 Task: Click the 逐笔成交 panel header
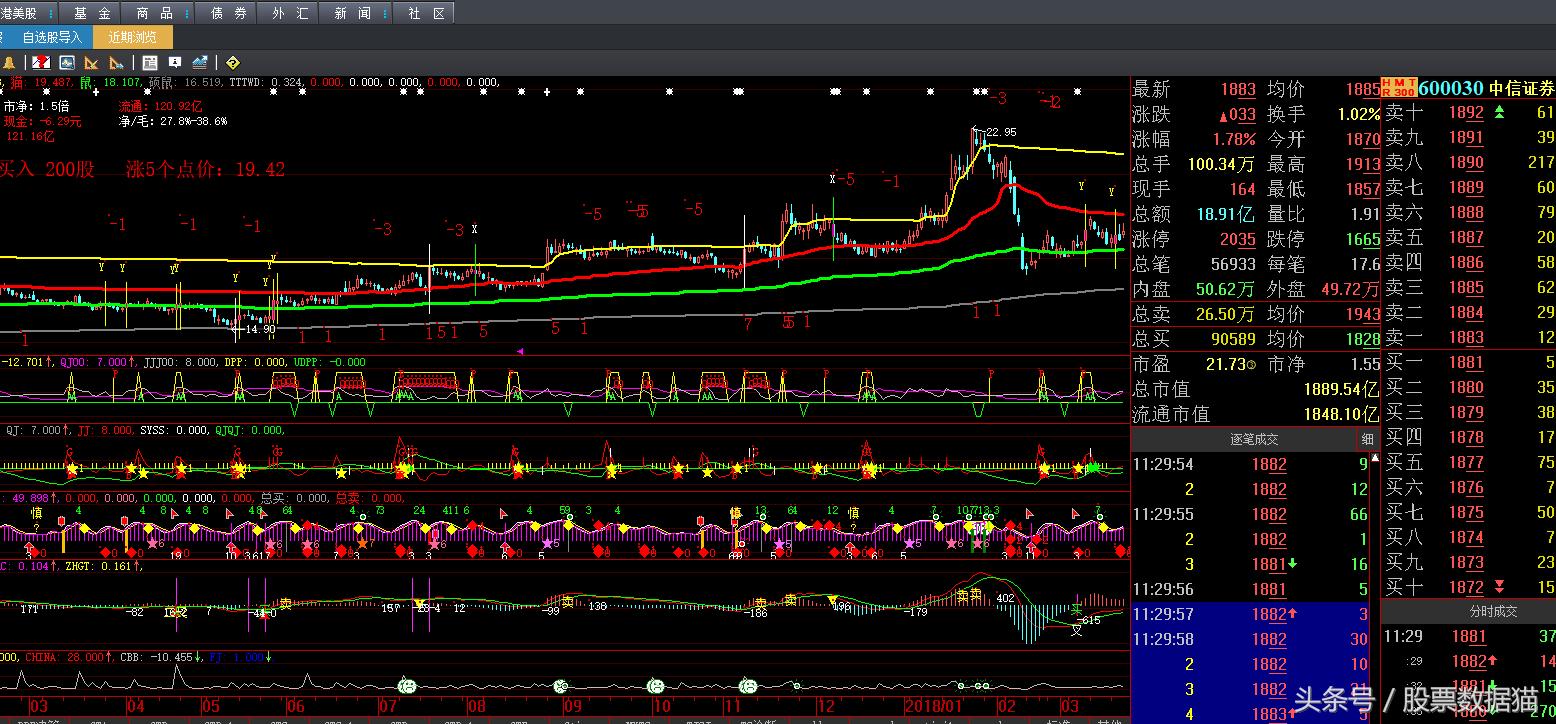click(x=1254, y=439)
